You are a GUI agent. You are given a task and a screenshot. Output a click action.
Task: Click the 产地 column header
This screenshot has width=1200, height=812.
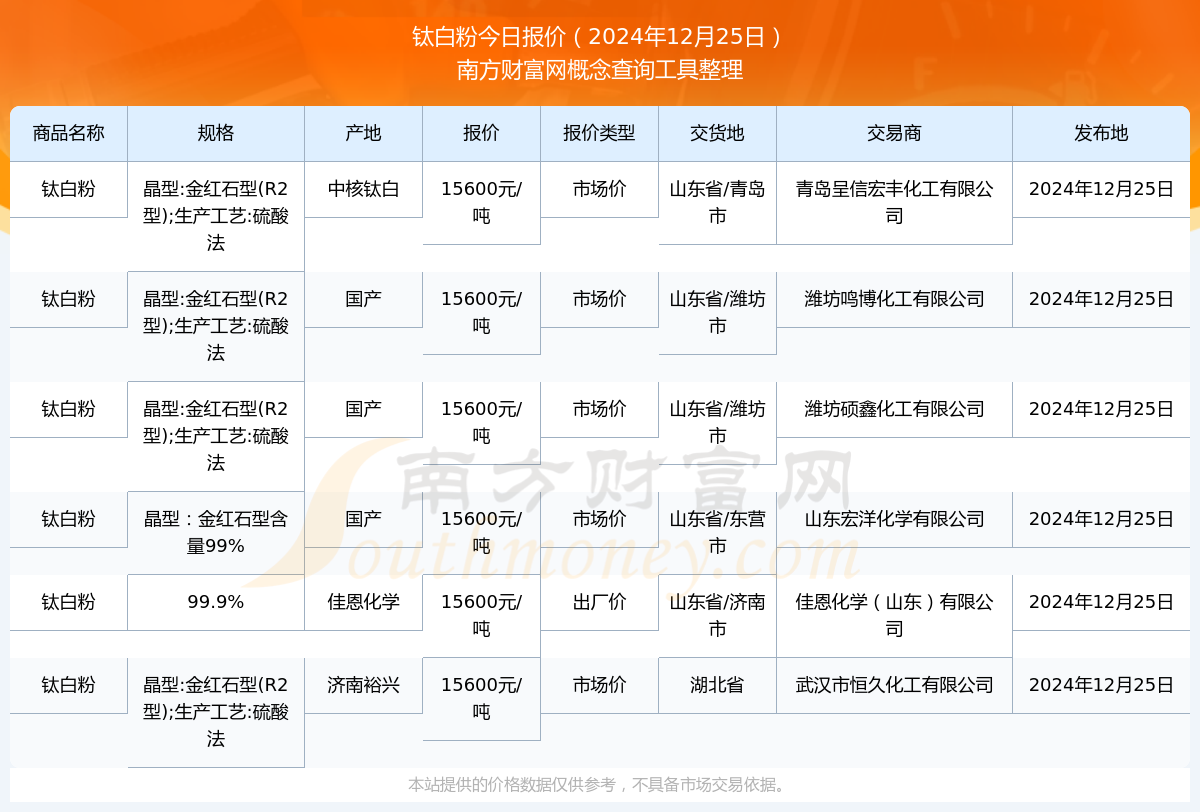point(363,133)
